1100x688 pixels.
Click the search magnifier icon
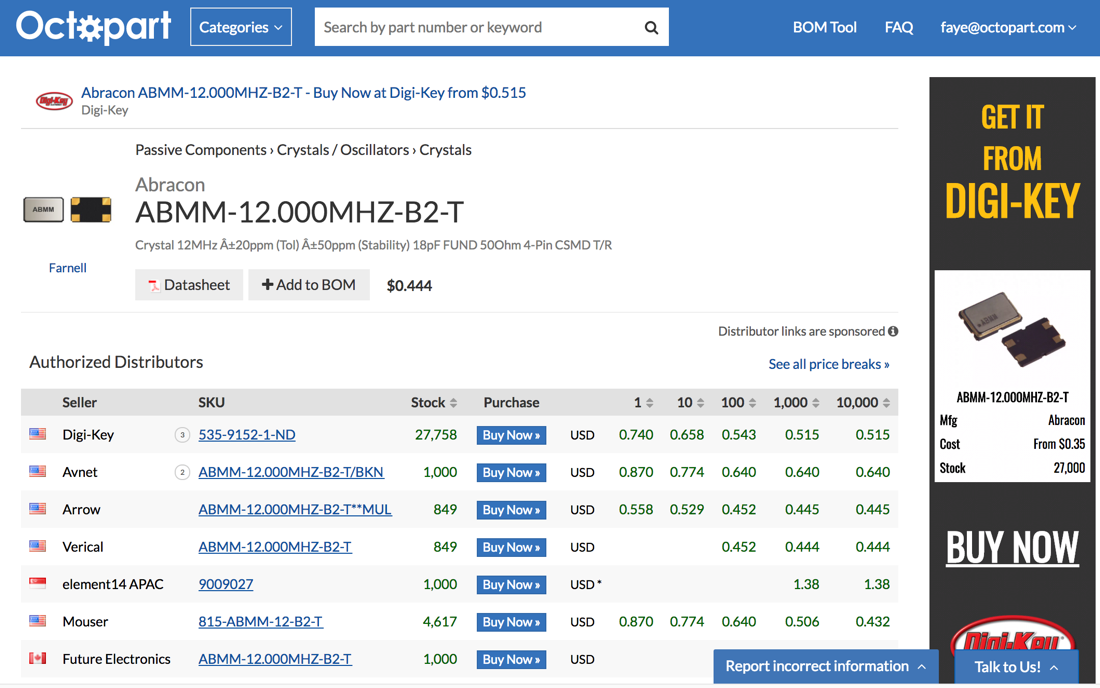click(x=651, y=28)
